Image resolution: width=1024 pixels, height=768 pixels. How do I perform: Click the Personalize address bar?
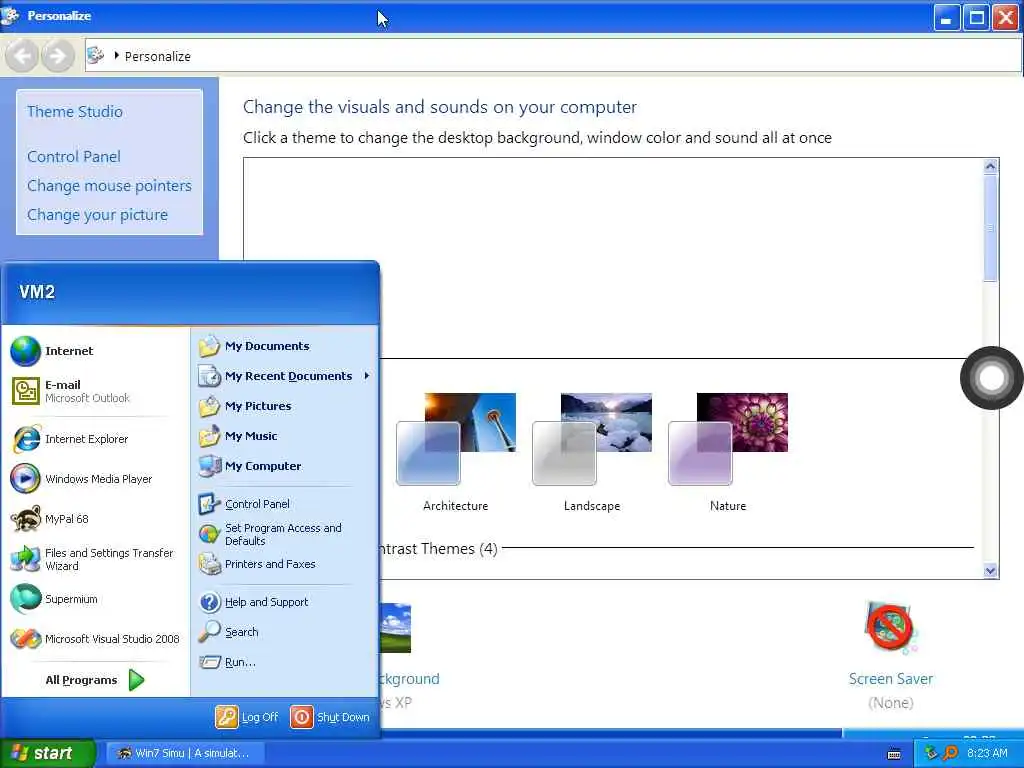tap(552, 56)
